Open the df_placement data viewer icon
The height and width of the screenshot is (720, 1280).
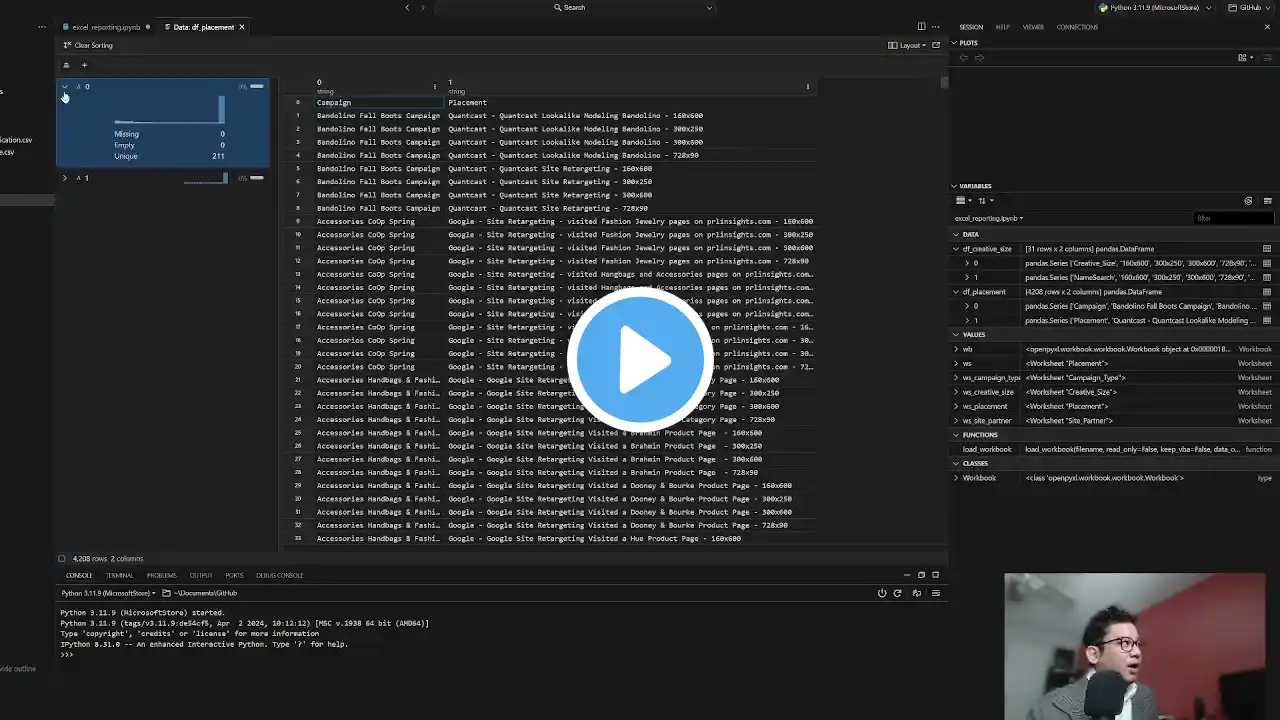[x=1267, y=292]
